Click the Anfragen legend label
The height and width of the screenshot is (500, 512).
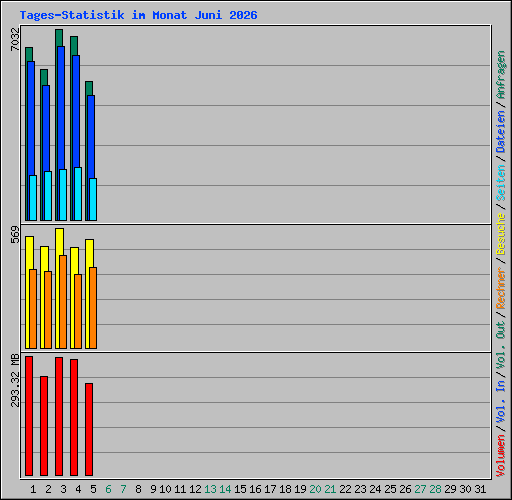click(501, 75)
